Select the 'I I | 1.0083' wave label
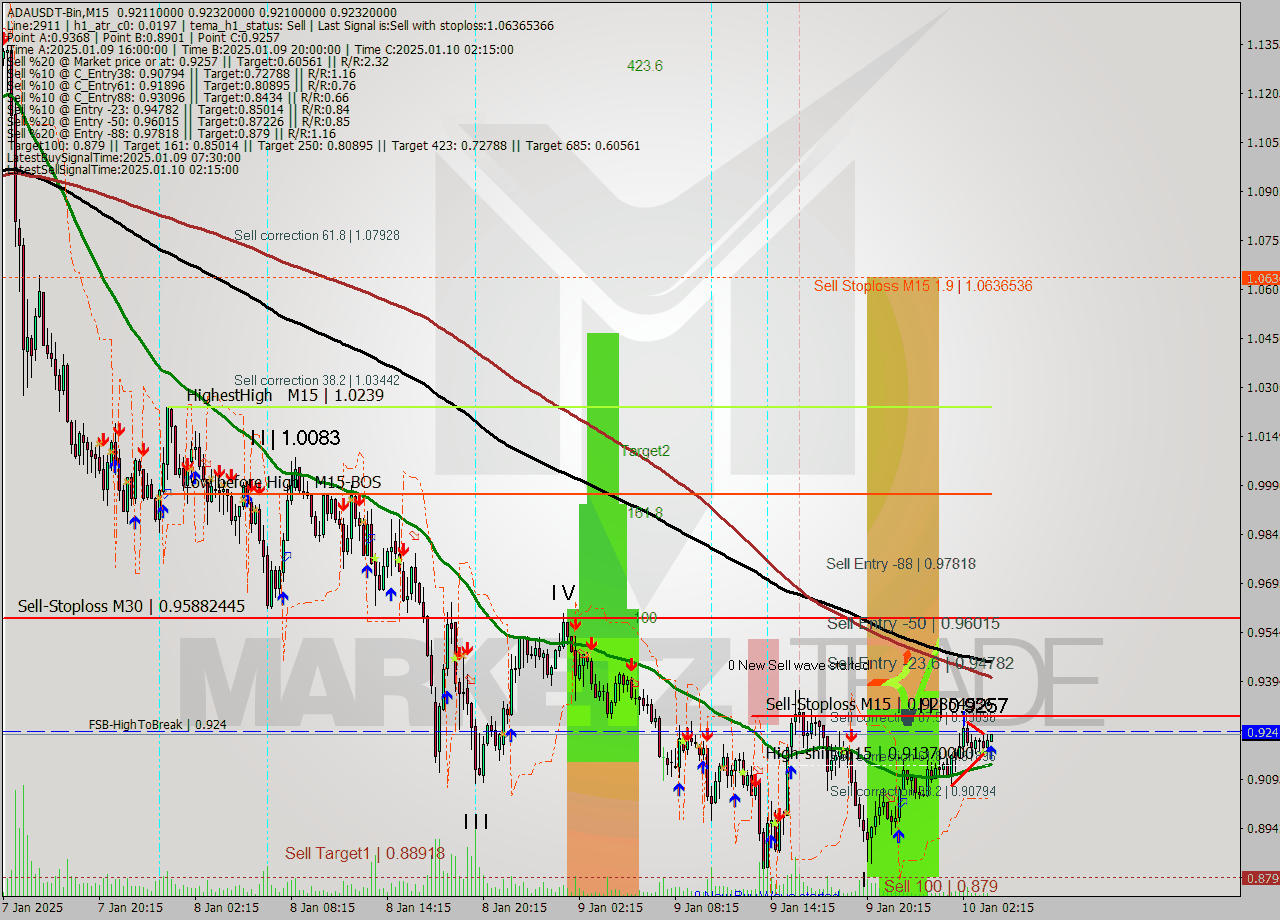 (x=295, y=438)
